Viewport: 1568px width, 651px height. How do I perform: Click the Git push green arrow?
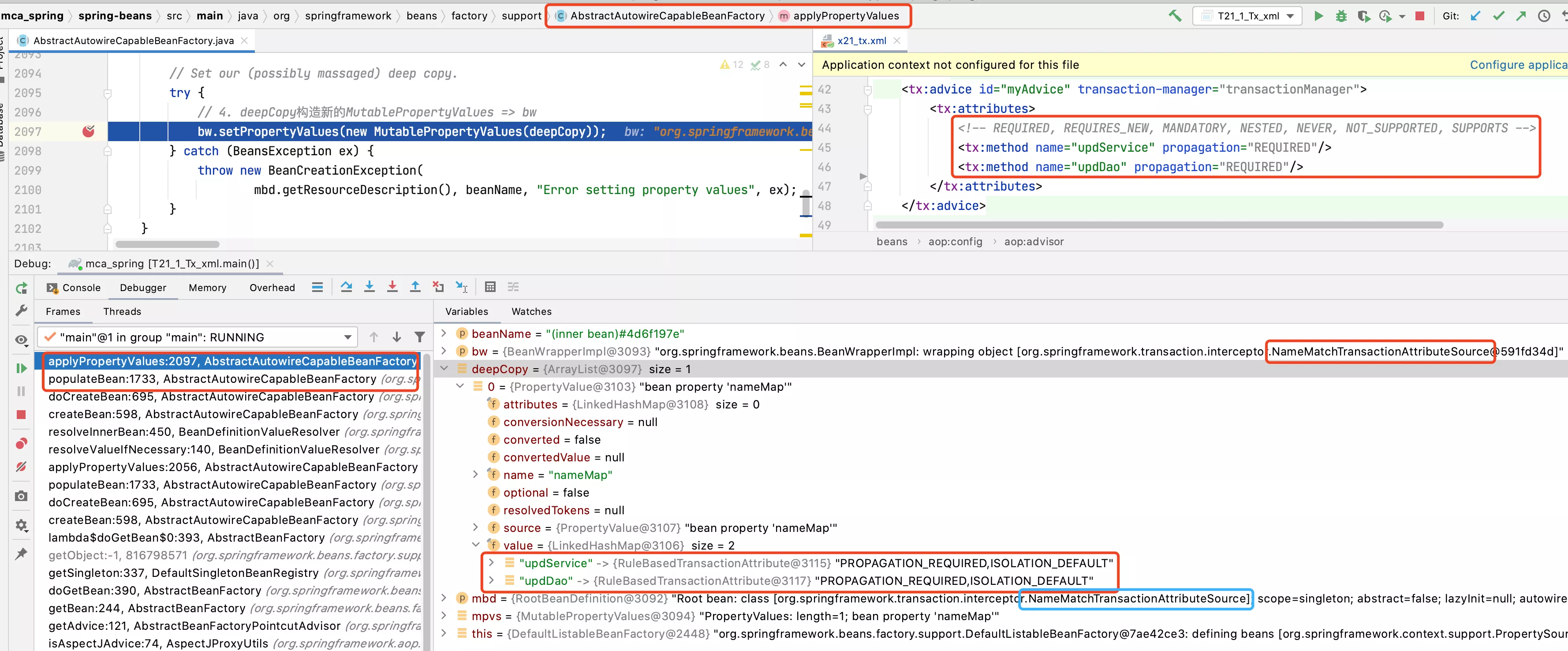tap(1521, 16)
